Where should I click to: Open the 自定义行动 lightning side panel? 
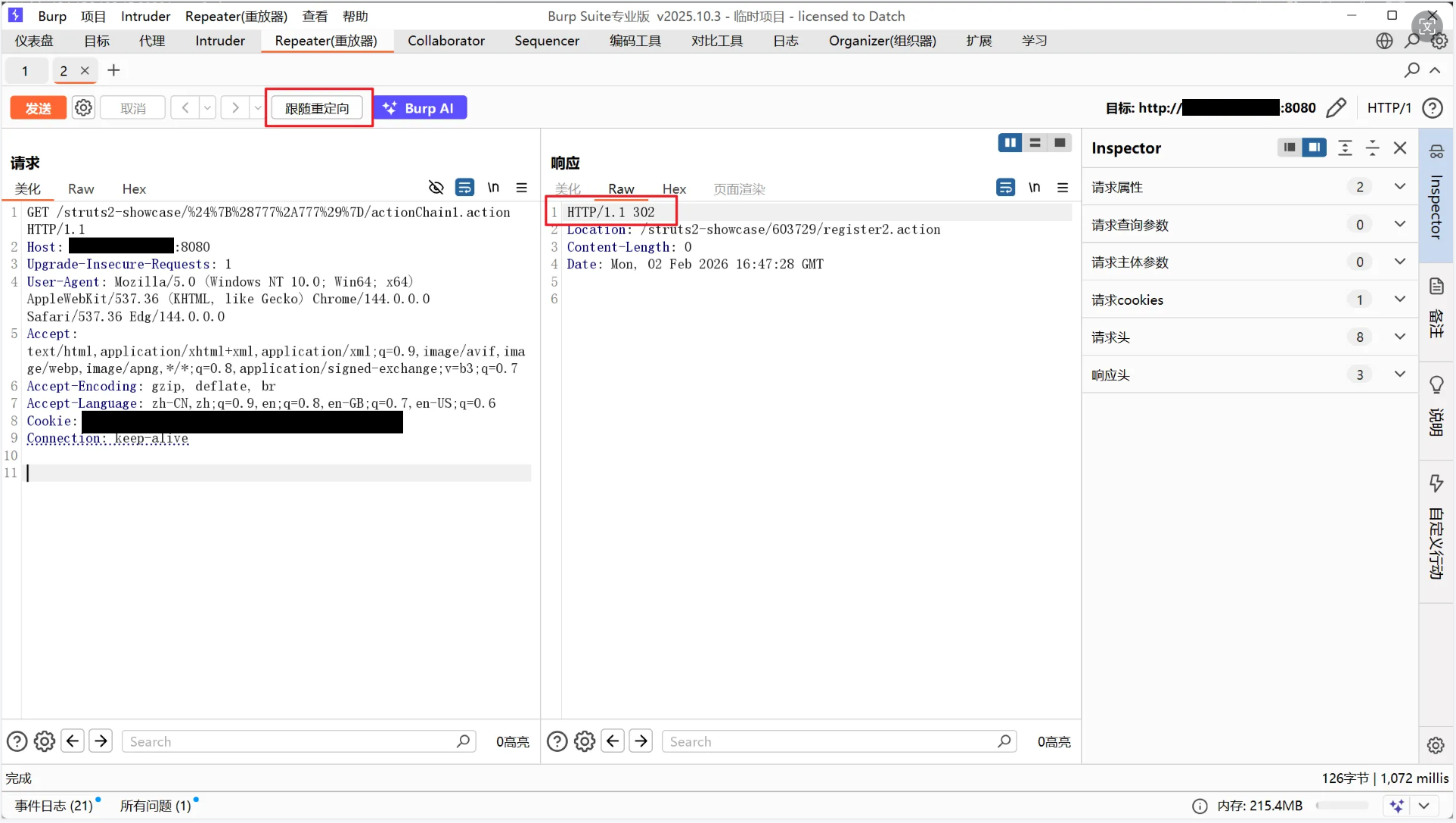coord(1436,483)
